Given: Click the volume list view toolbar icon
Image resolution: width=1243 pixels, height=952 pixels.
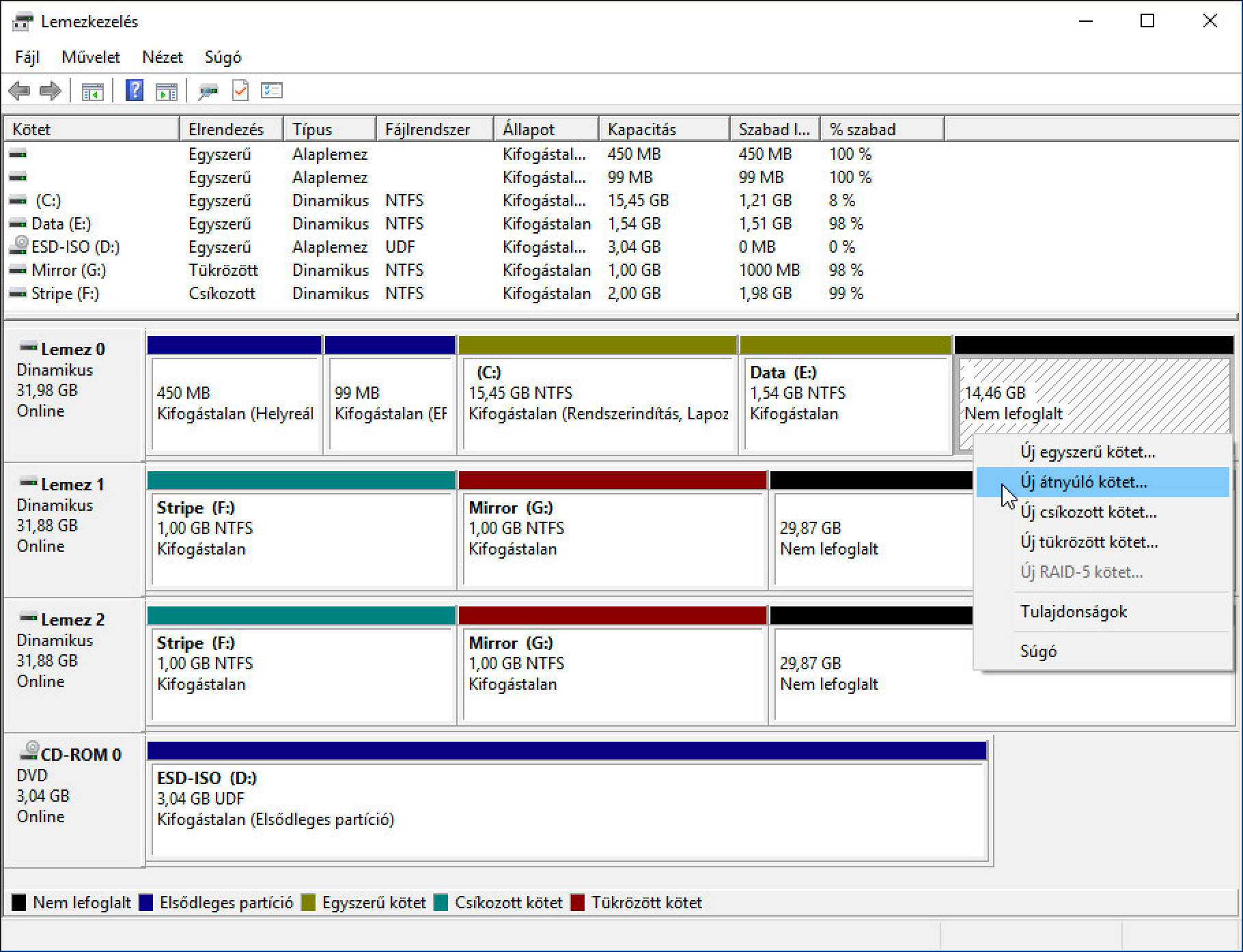Looking at the screenshot, I should pyautogui.click(x=272, y=90).
